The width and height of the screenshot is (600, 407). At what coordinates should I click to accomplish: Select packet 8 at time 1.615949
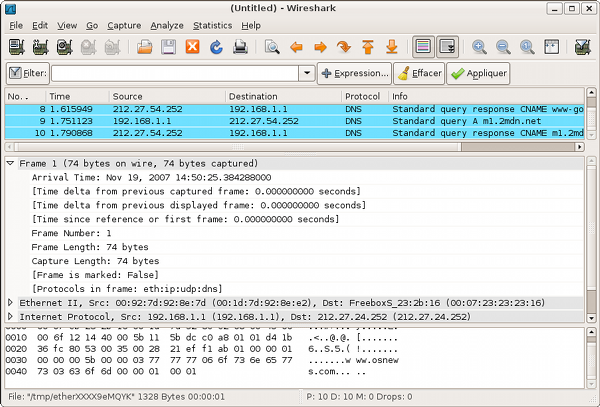[x=295, y=109]
